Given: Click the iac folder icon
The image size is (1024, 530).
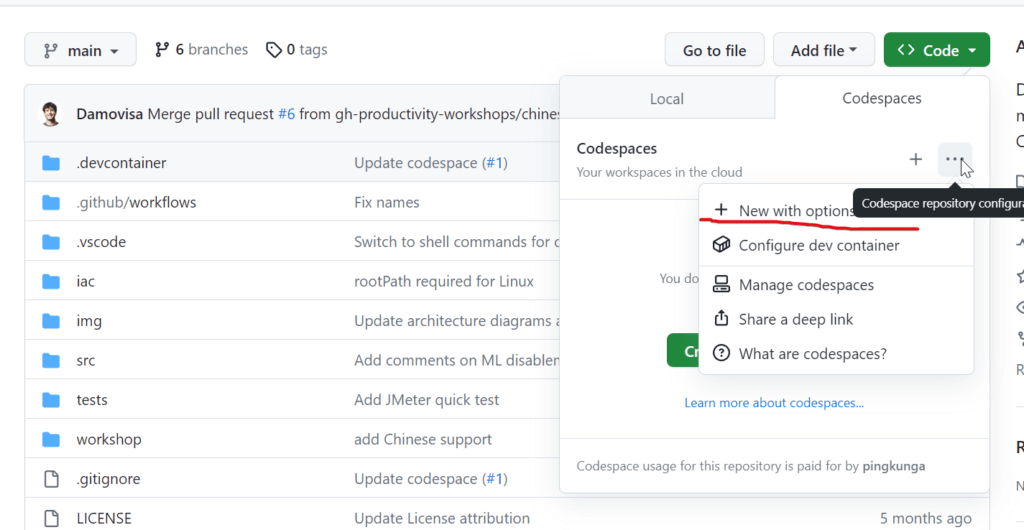Looking at the screenshot, I should [51, 281].
